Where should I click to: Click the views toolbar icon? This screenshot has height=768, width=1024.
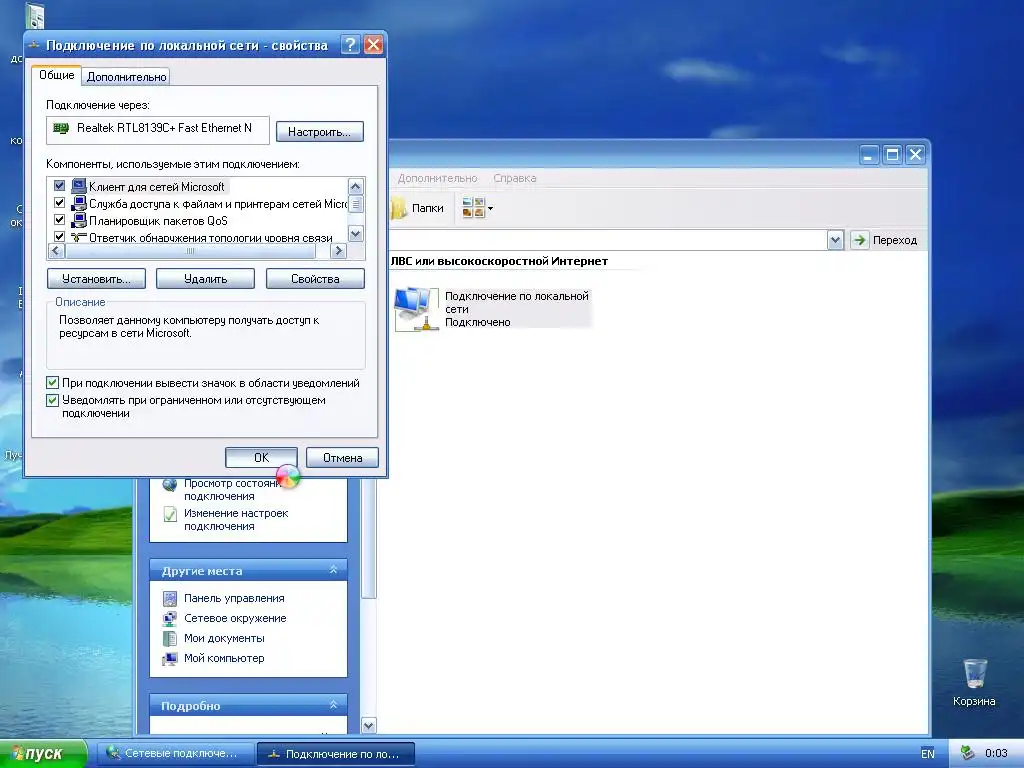point(473,208)
